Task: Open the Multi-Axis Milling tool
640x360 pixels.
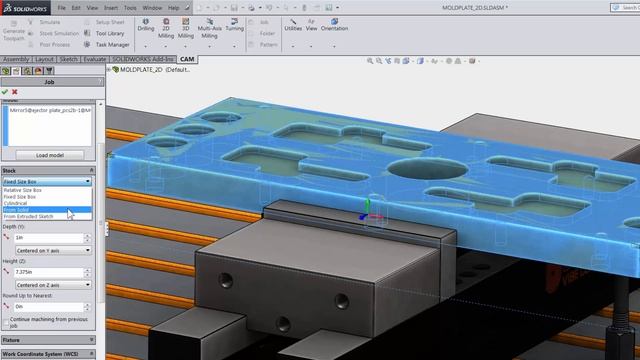Action: coord(209,28)
